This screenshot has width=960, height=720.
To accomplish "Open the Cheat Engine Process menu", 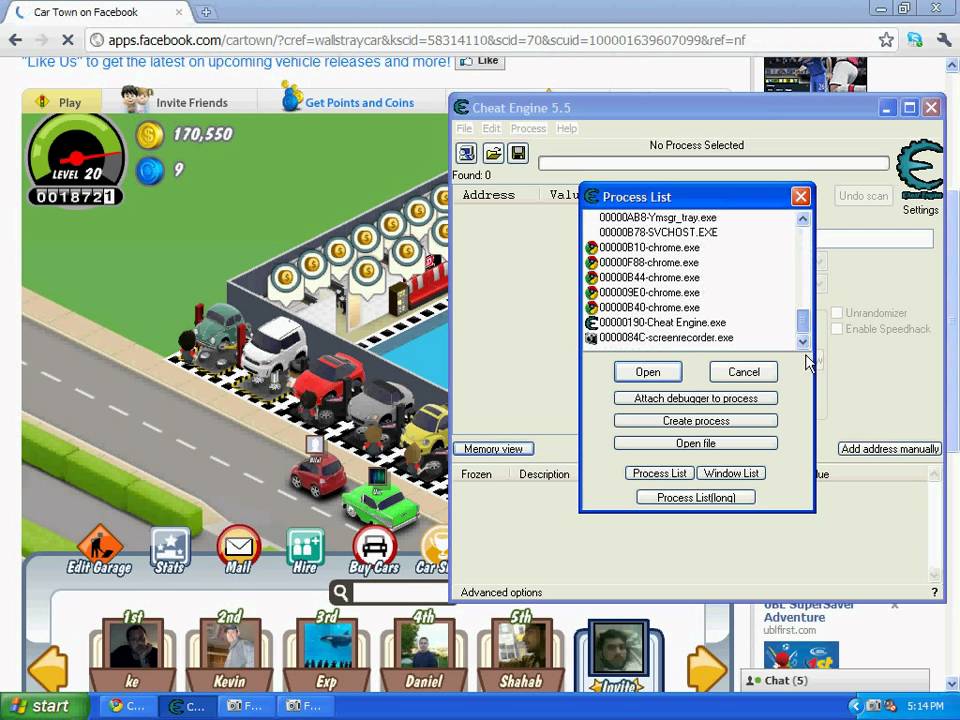I will tap(528, 128).
